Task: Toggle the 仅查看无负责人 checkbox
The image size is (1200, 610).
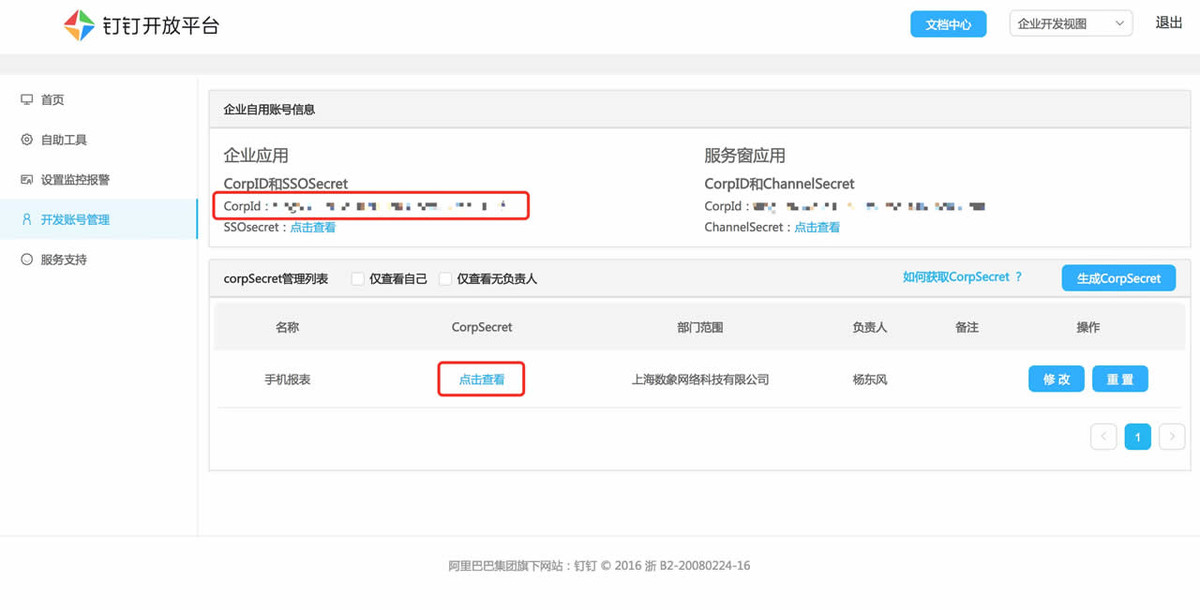Action: pos(445,279)
